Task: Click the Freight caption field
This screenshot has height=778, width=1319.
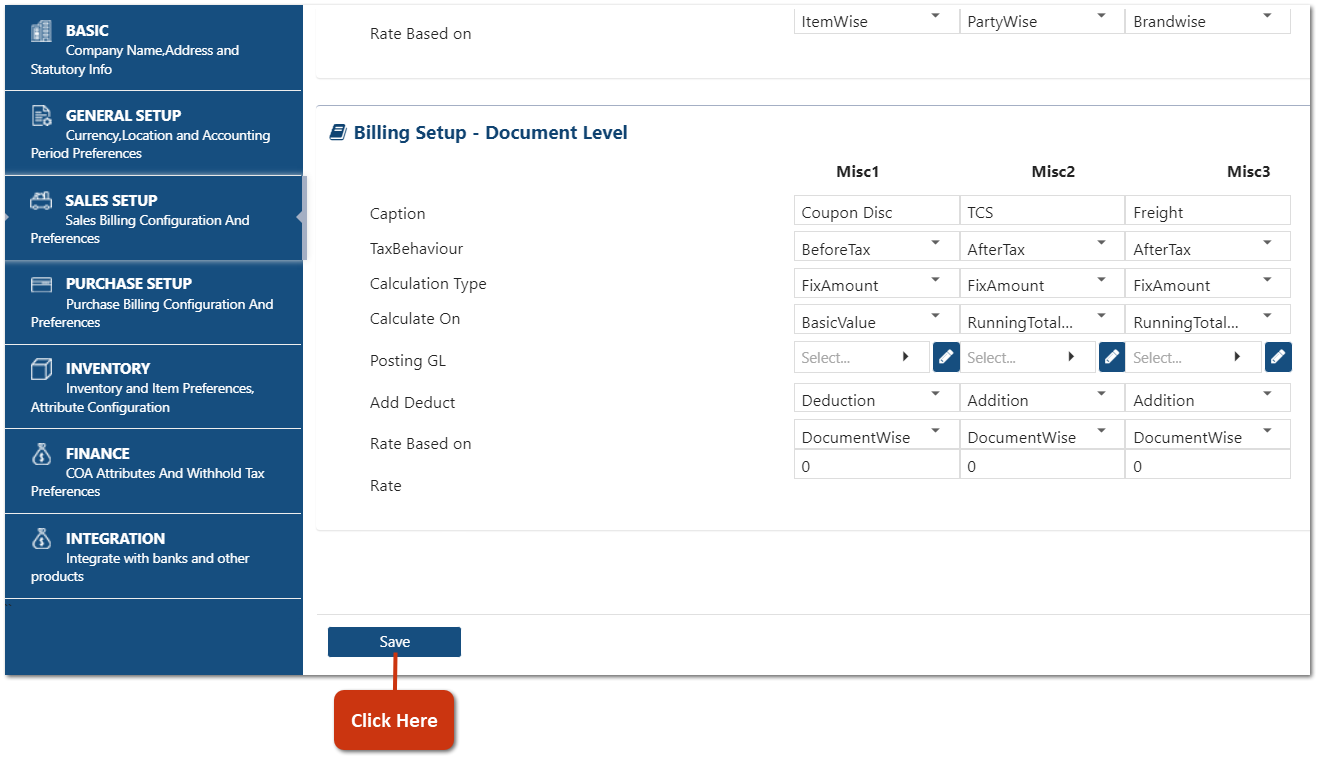Action: [1208, 211]
